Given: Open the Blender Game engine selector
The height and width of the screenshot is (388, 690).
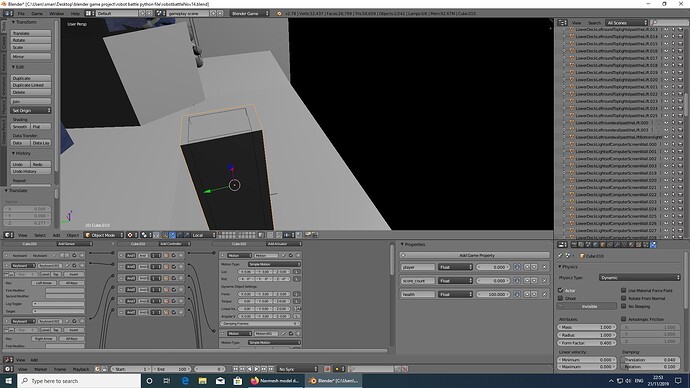Looking at the screenshot, I should pyautogui.click(x=250, y=14).
